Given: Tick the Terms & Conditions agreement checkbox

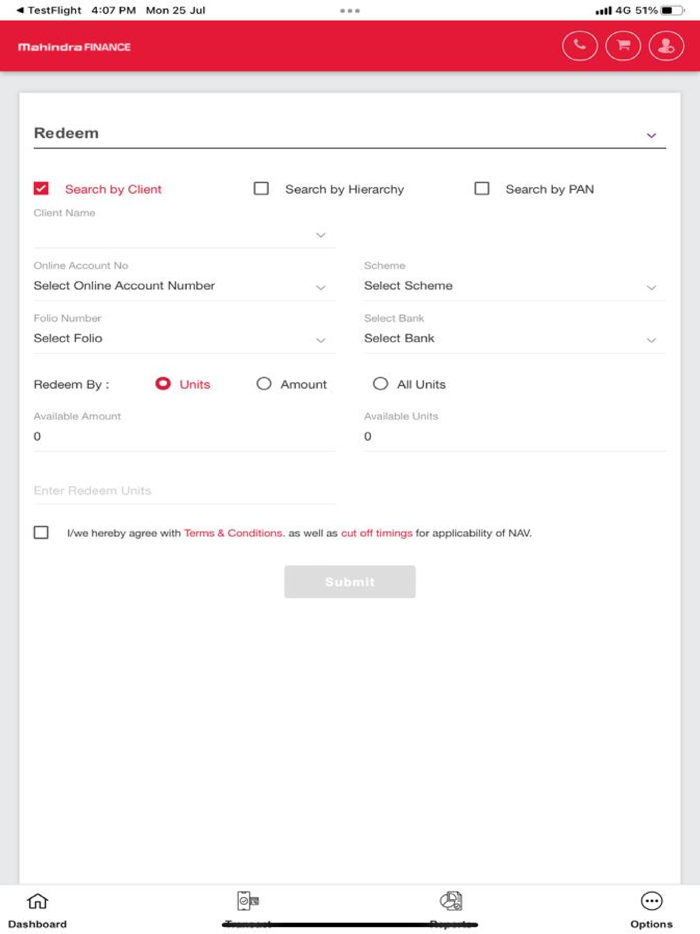Looking at the screenshot, I should (41, 532).
